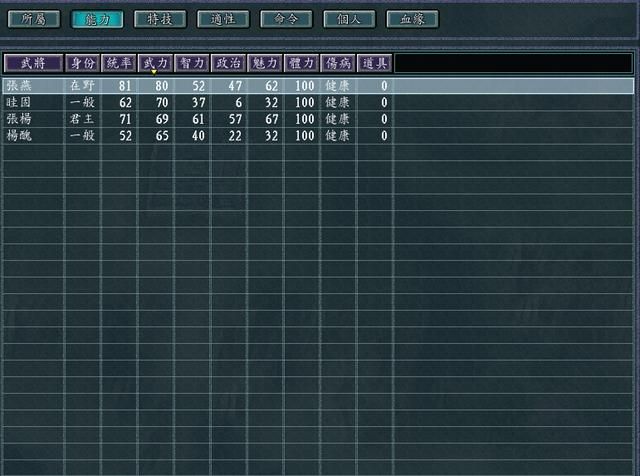The image size is (640, 476).
Task: Sort by 武將 column header
Action: click(33, 63)
